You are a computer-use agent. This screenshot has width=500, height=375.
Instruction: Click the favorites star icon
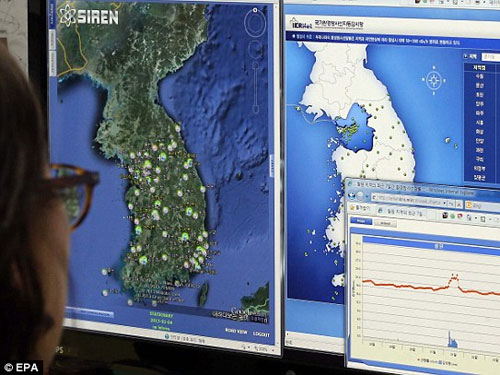click(352, 208)
